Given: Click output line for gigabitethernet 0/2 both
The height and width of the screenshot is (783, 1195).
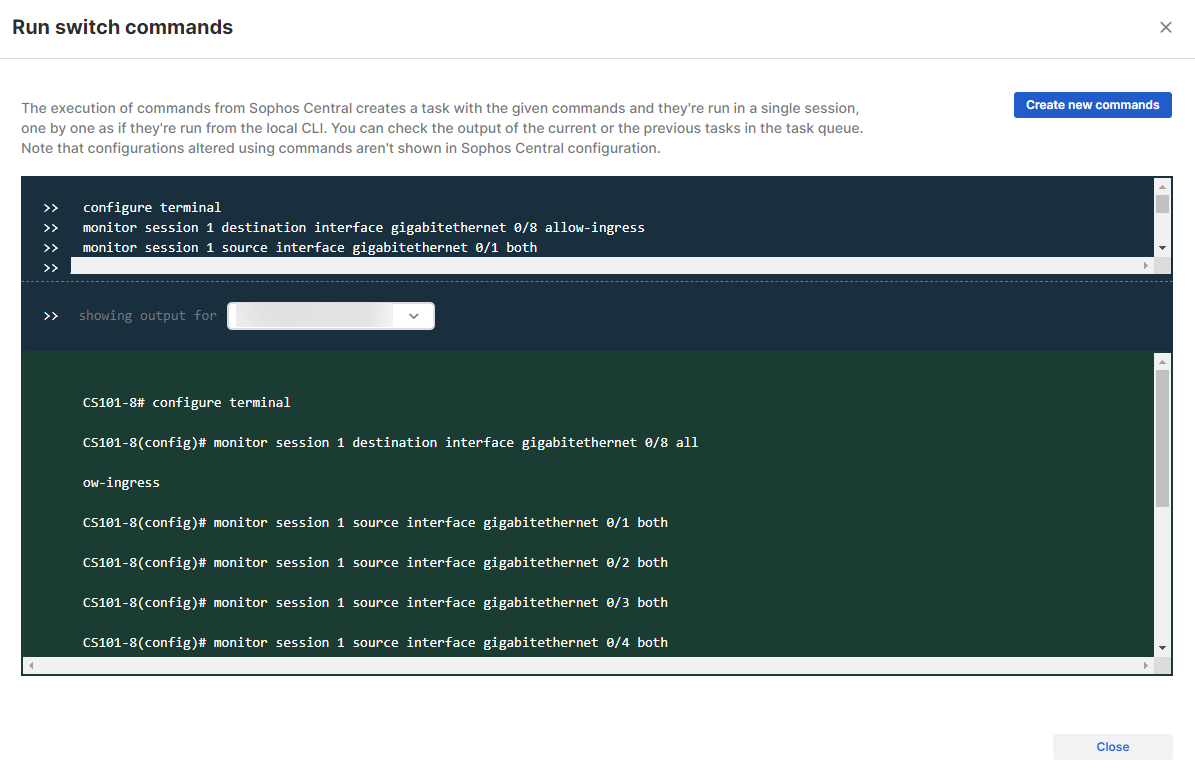Looking at the screenshot, I should pyautogui.click(x=375, y=562).
